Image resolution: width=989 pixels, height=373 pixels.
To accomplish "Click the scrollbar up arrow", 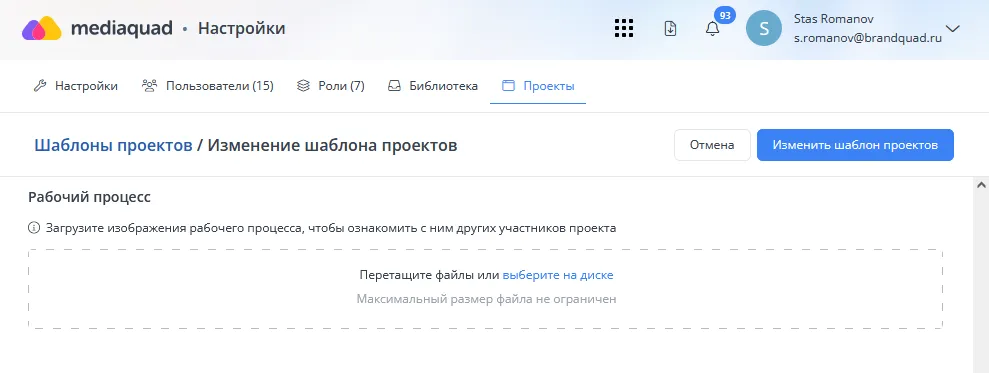I will tap(981, 186).
